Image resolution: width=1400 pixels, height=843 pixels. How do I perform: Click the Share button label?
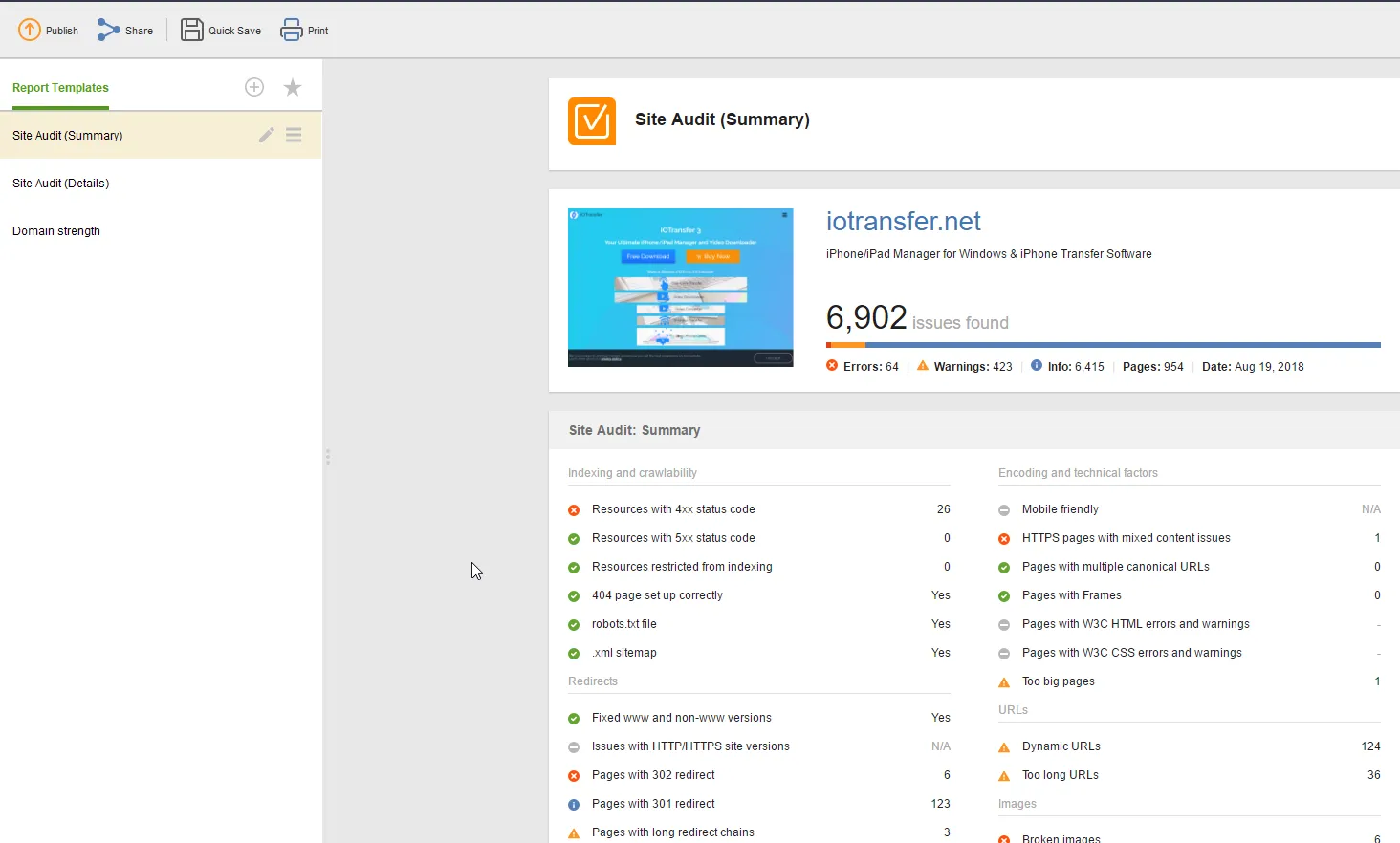point(139,31)
